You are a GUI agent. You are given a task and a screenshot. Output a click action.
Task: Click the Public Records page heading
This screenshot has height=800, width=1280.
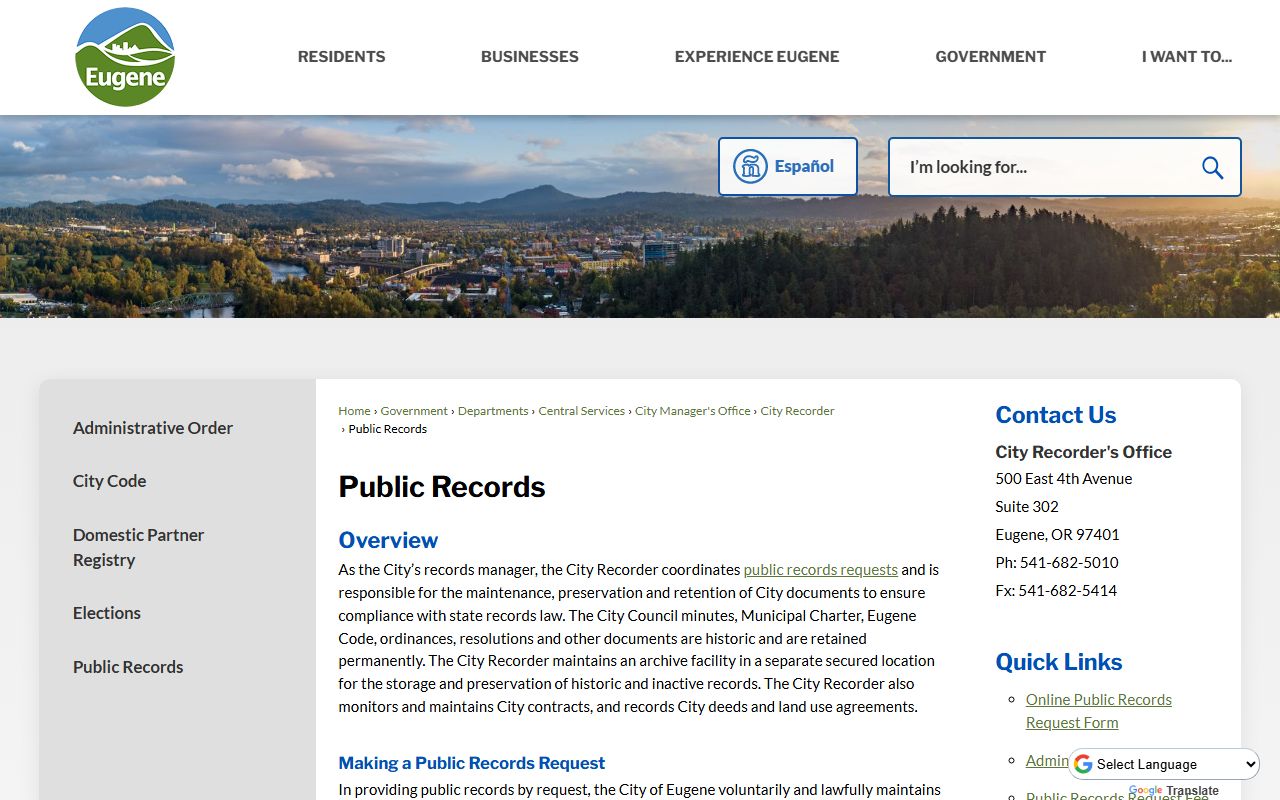pos(442,487)
